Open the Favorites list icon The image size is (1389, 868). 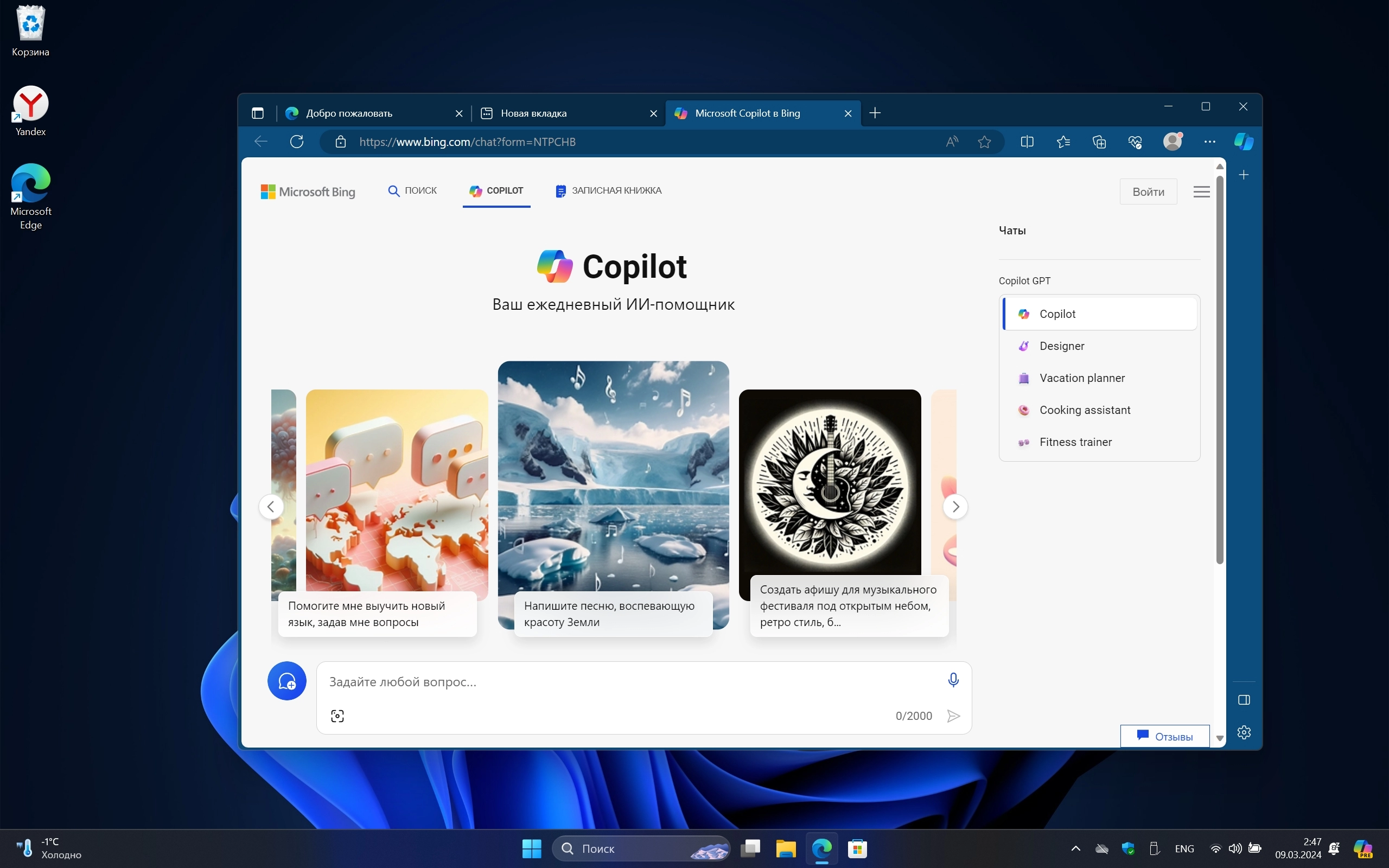pyautogui.click(x=1063, y=141)
